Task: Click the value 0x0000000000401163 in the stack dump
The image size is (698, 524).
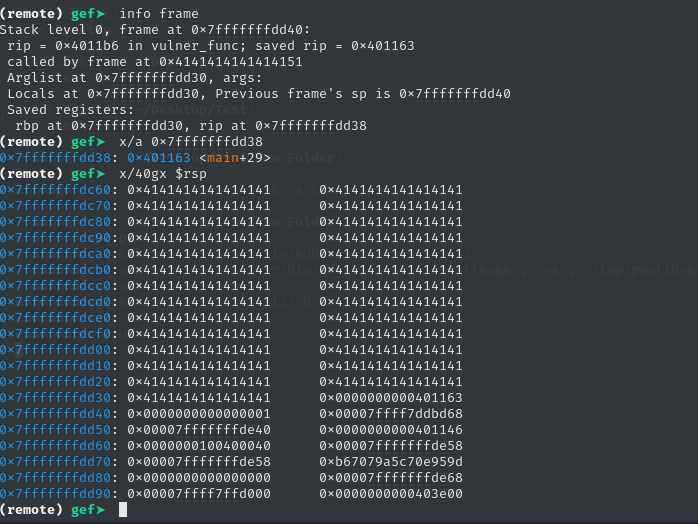Action: pyautogui.click(x=391, y=398)
